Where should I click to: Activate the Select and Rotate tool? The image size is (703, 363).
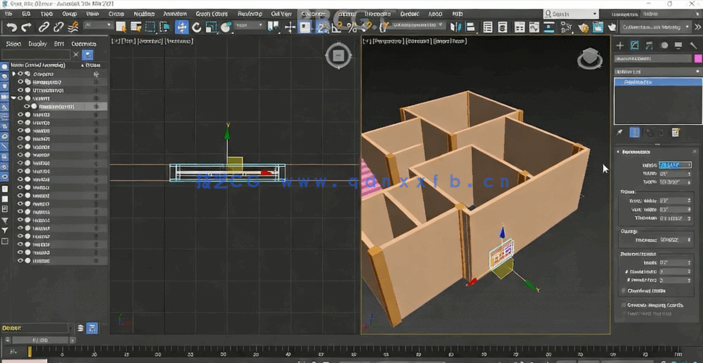click(x=197, y=27)
